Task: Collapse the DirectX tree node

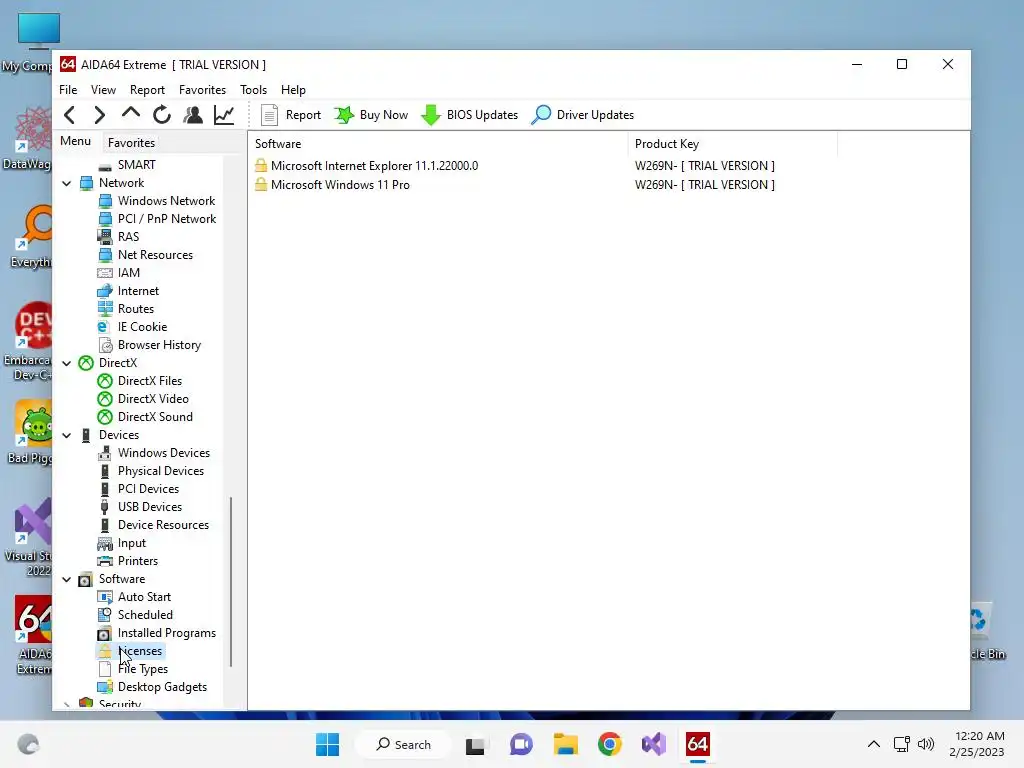Action: pyautogui.click(x=67, y=363)
